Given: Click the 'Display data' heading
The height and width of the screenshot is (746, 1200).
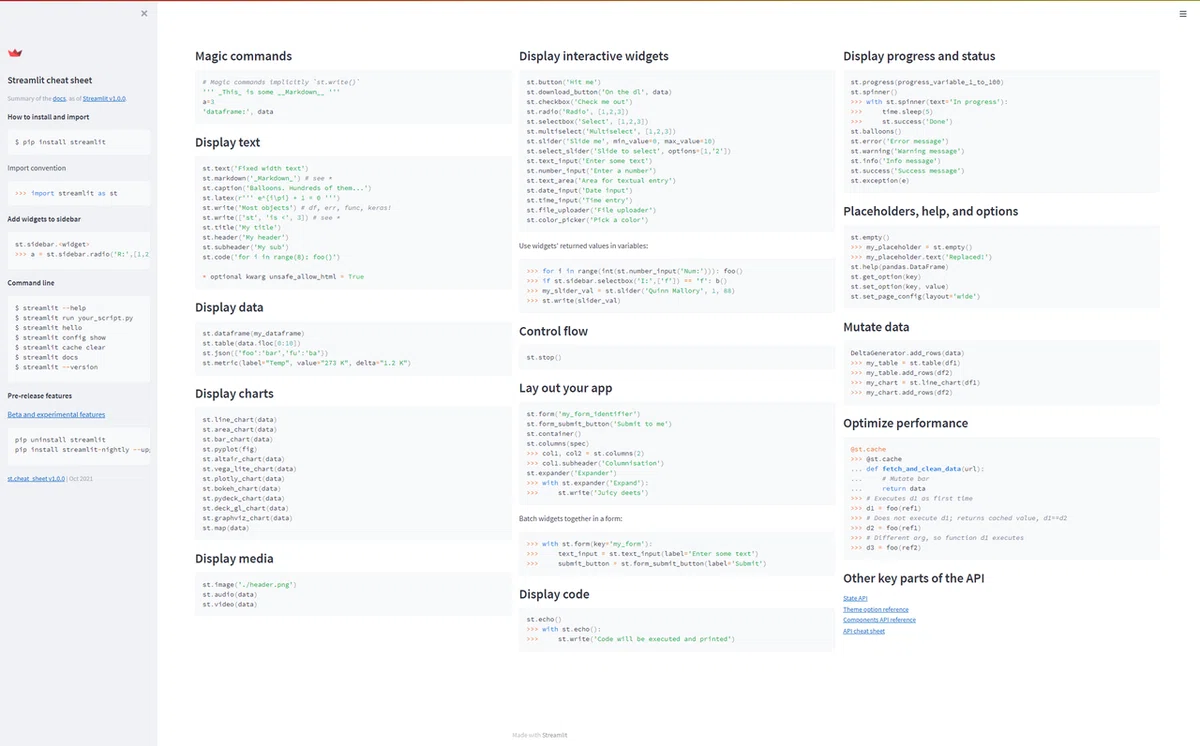Looking at the screenshot, I should (x=229, y=307).
